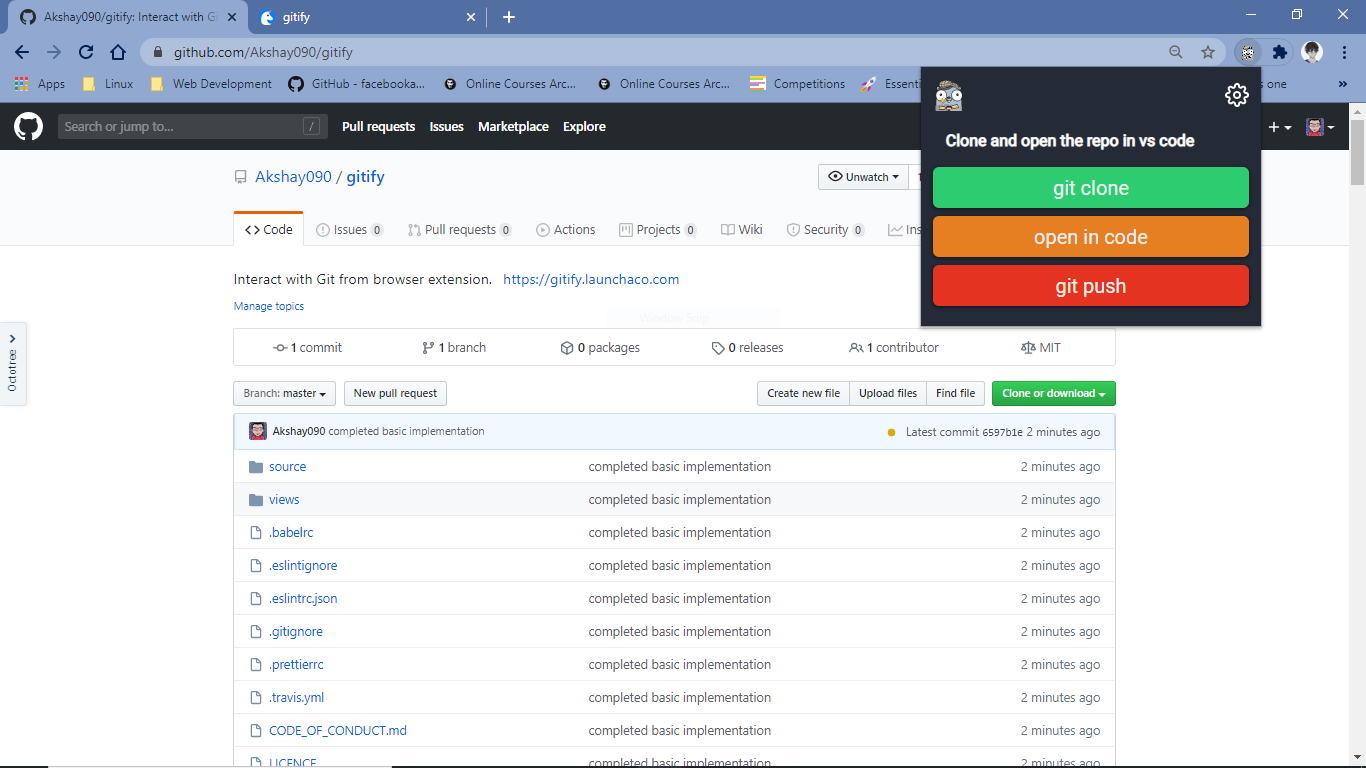
Task: Click the page vertical scrollbar
Action: (x=1357, y=153)
